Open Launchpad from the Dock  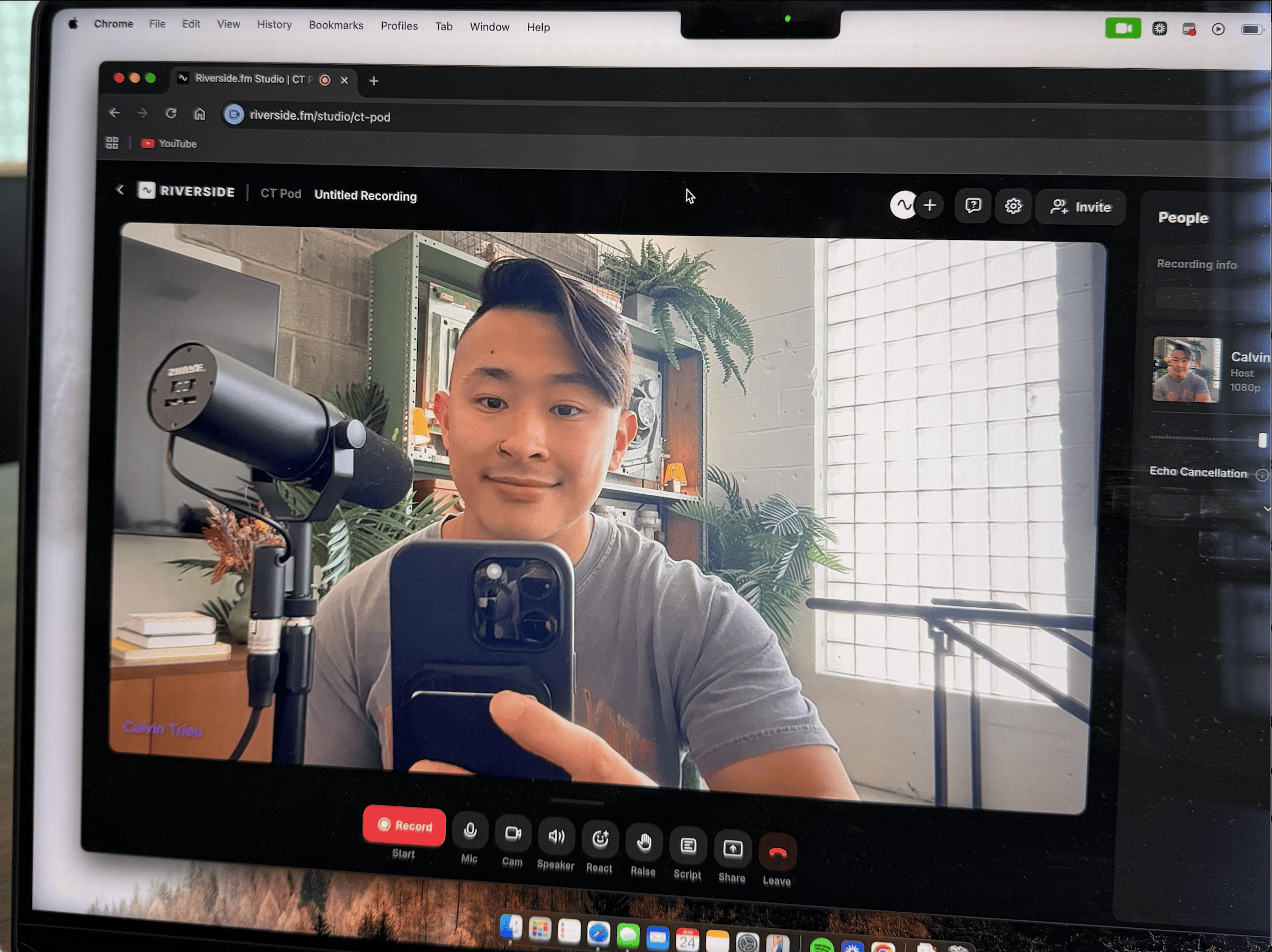[540, 930]
